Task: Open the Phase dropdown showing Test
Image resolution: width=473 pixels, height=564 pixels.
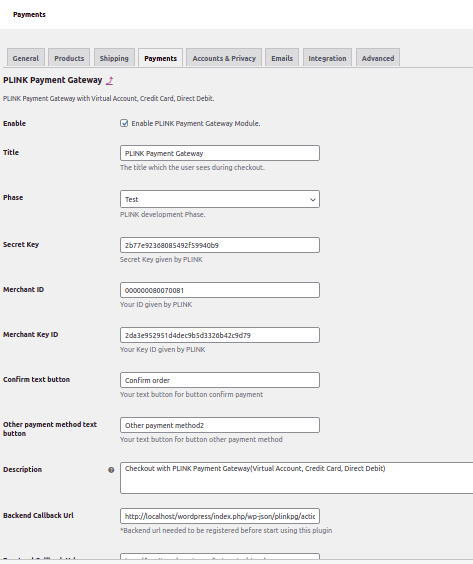Action: [220, 199]
